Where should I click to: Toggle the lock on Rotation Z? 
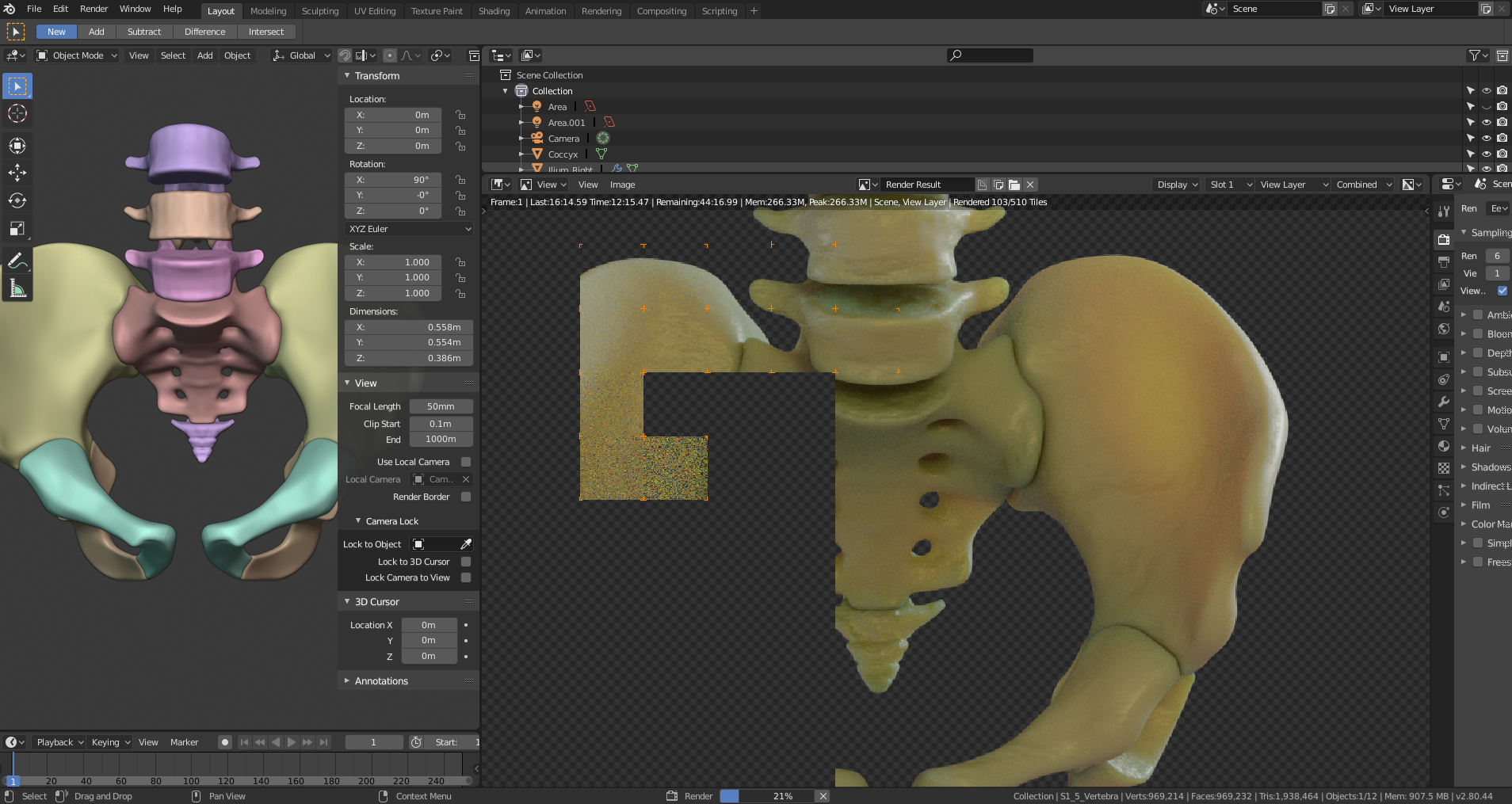coord(460,211)
